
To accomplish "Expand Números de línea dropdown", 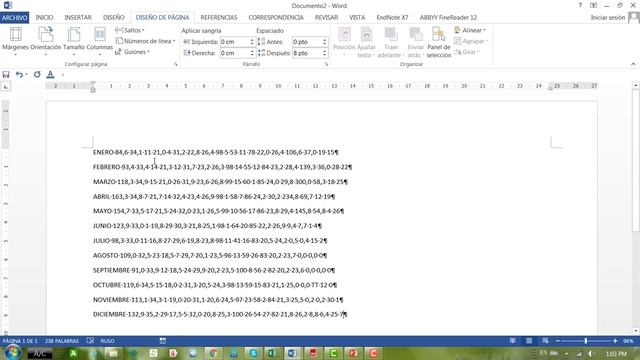I will [x=145, y=41].
